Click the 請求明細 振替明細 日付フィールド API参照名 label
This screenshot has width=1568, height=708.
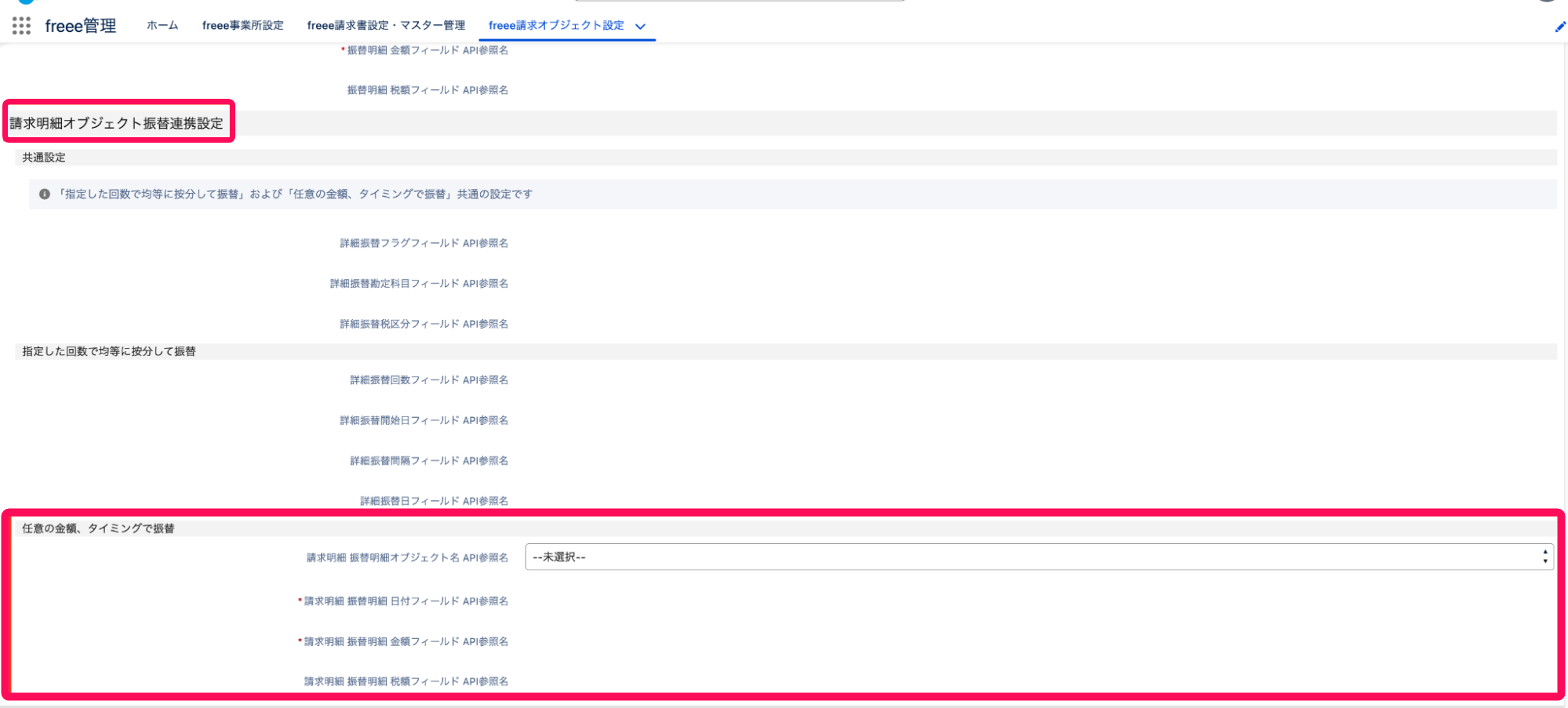click(x=406, y=601)
